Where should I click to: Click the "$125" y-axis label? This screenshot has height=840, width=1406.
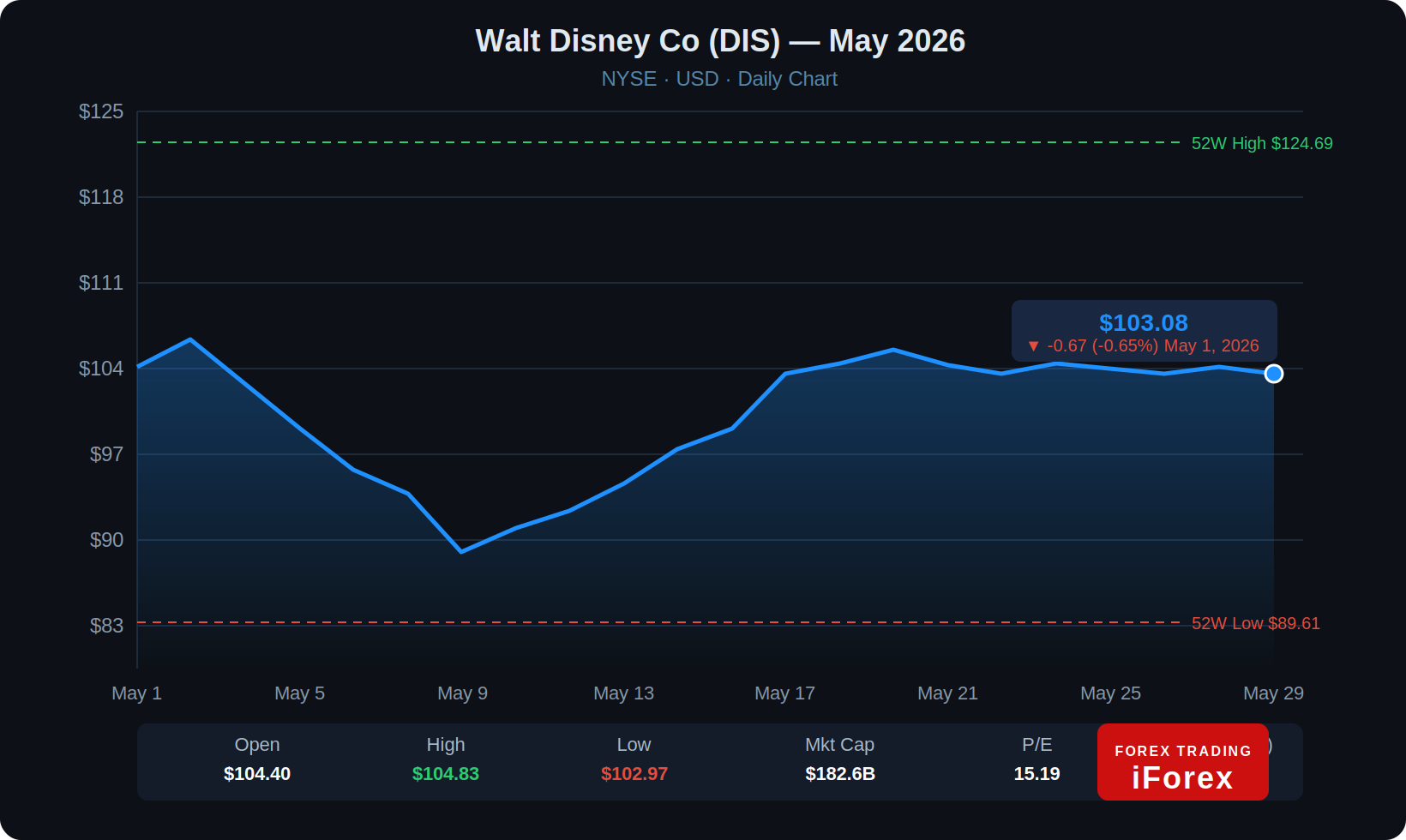101,111
